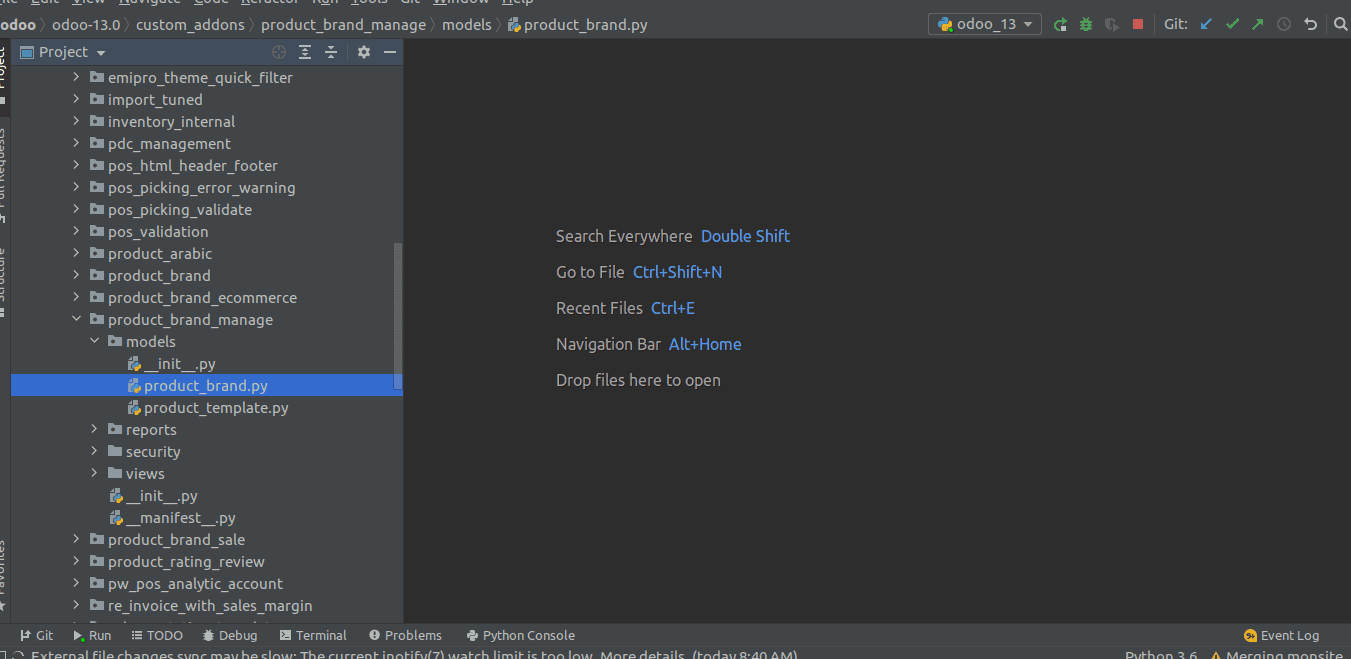Viewport: 1351px width, 659px height.
Task: Click Git Update Project blue arrow
Action: (x=1206, y=24)
